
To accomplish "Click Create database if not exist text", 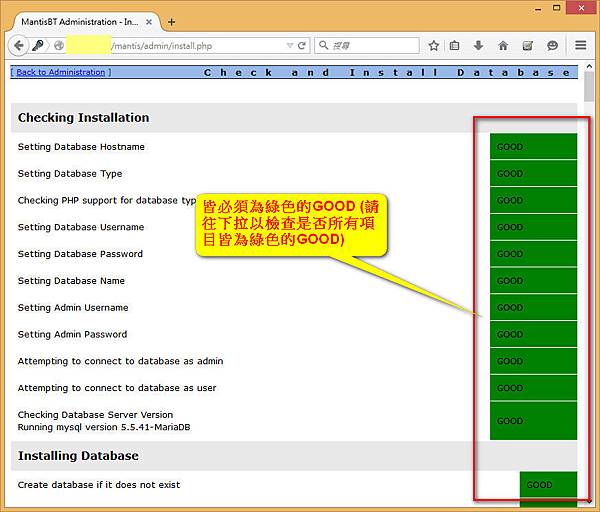I will pos(99,485).
